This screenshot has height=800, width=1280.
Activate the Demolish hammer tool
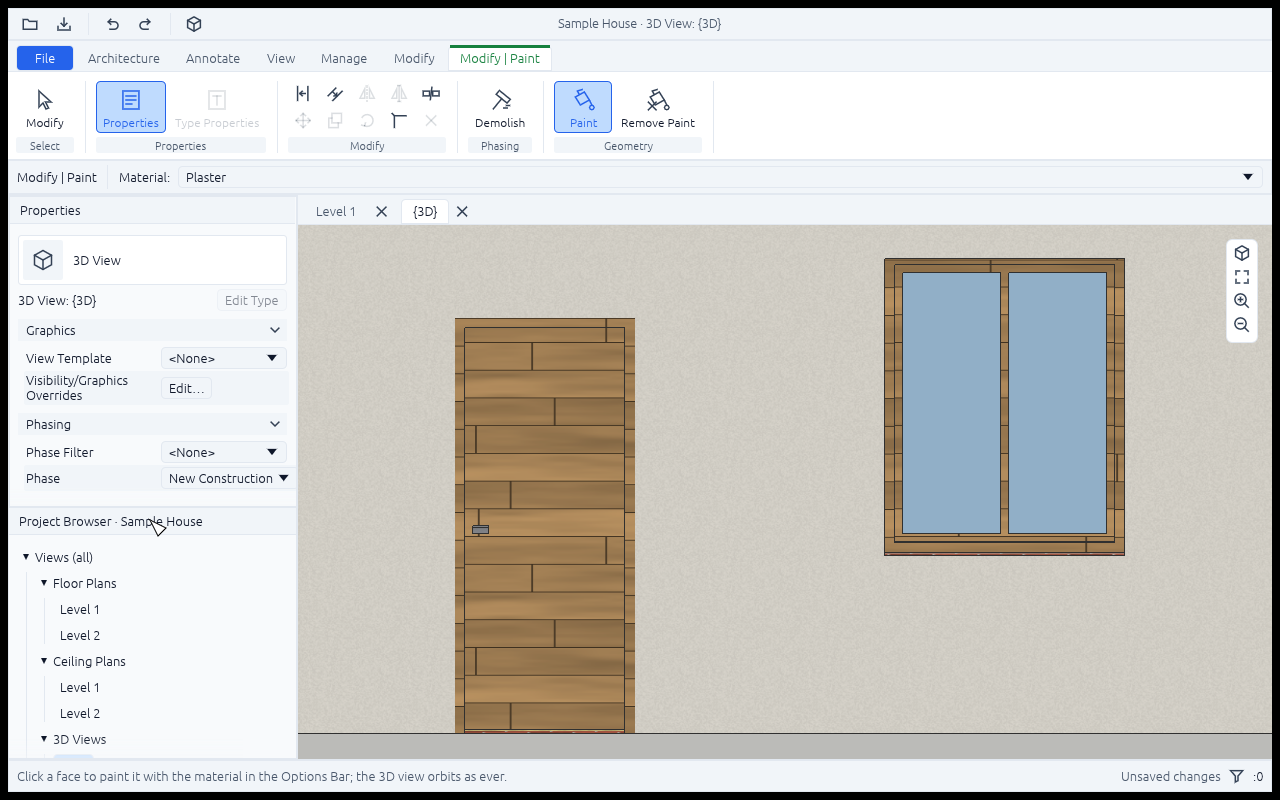[500, 107]
